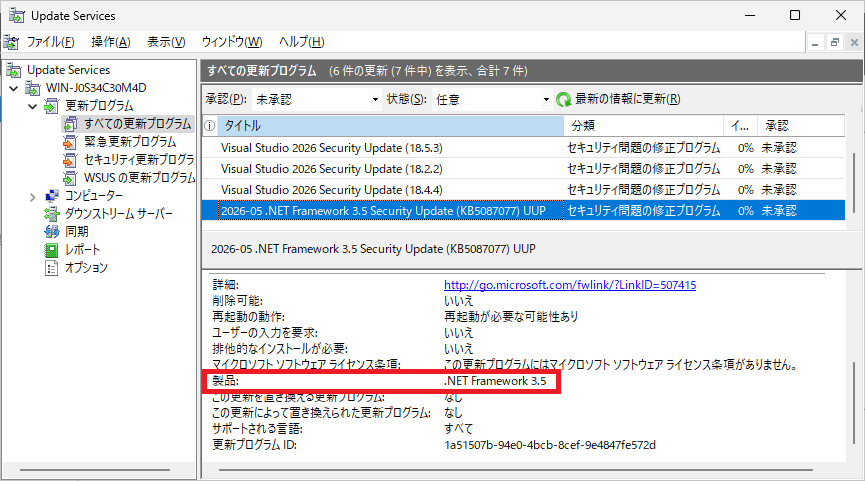Select すべての更新プログラム in the tree
Image resolution: width=865 pixels, height=481 pixels.
click(137, 124)
